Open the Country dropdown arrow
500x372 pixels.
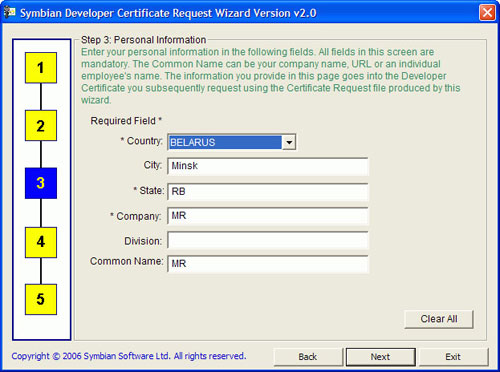pos(289,143)
